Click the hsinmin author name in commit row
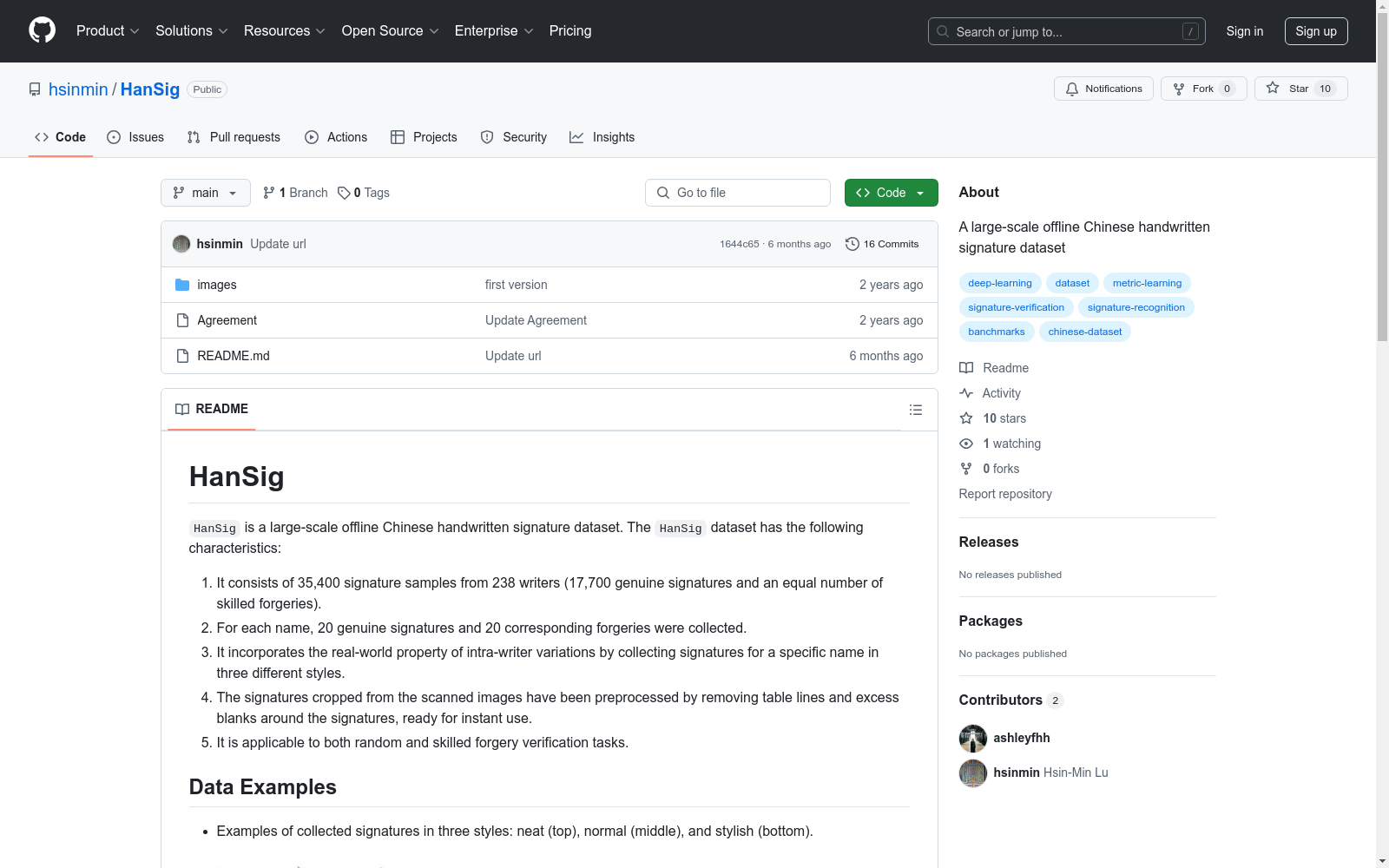 (220, 244)
